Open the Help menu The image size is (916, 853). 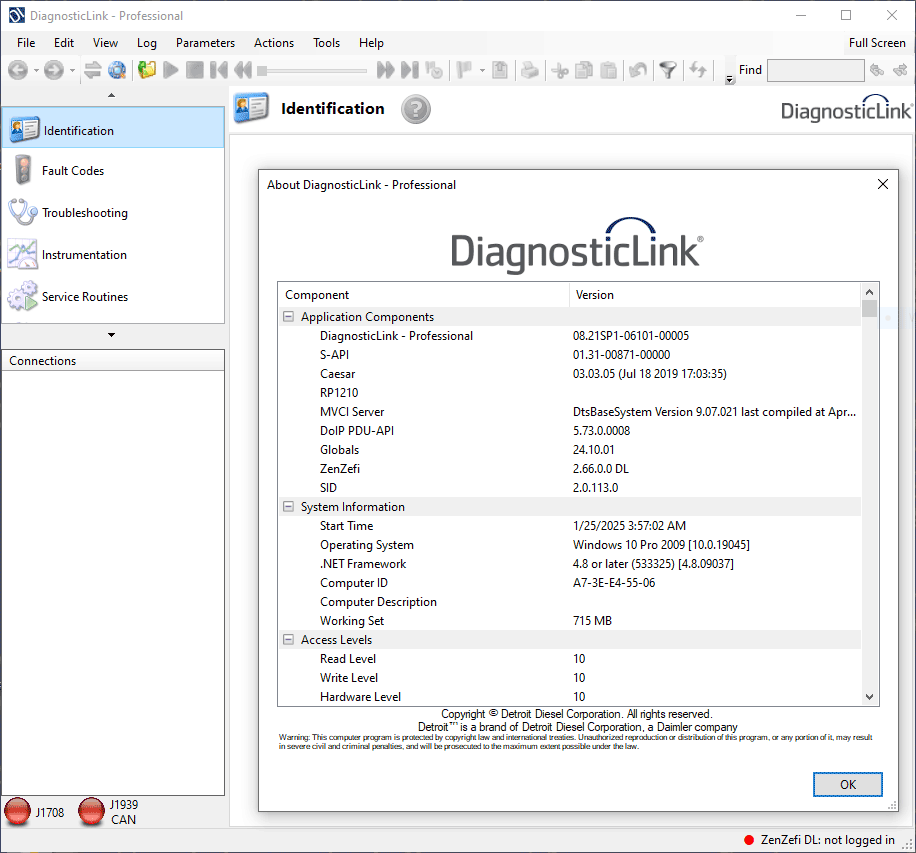pyautogui.click(x=371, y=43)
